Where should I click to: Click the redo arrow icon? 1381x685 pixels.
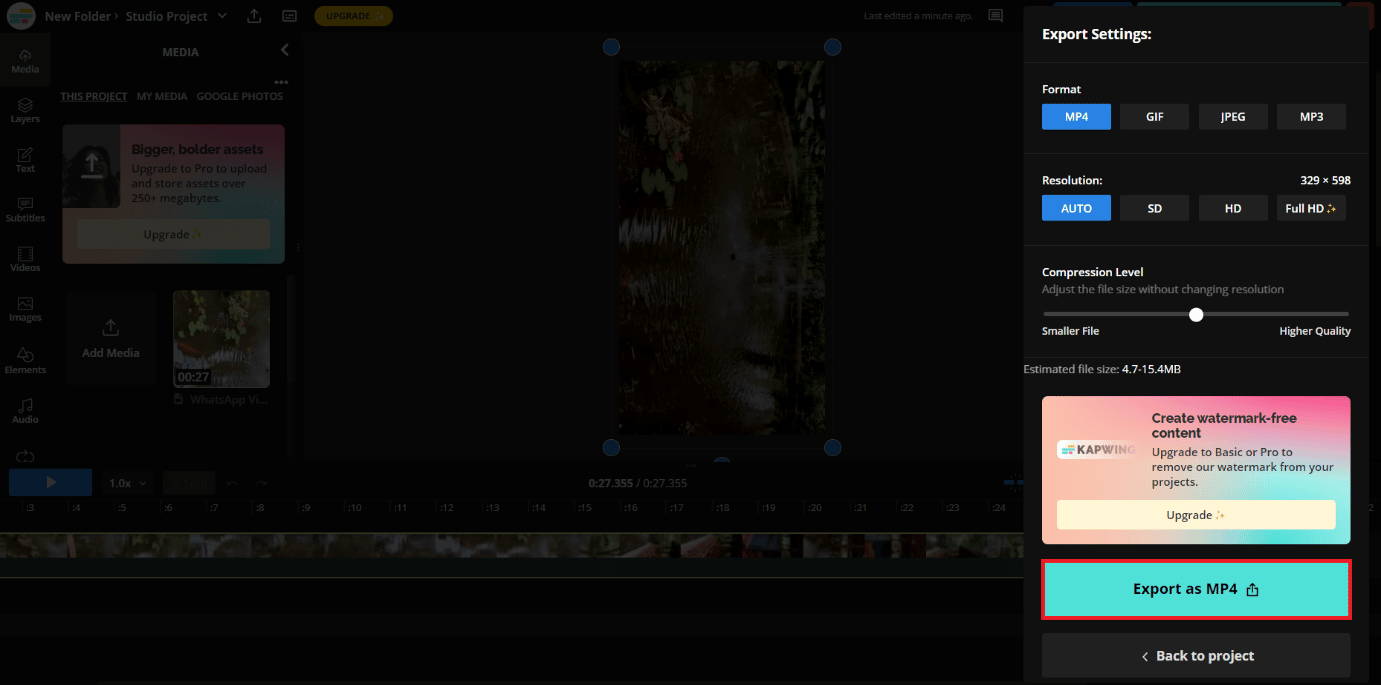pos(262,483)
